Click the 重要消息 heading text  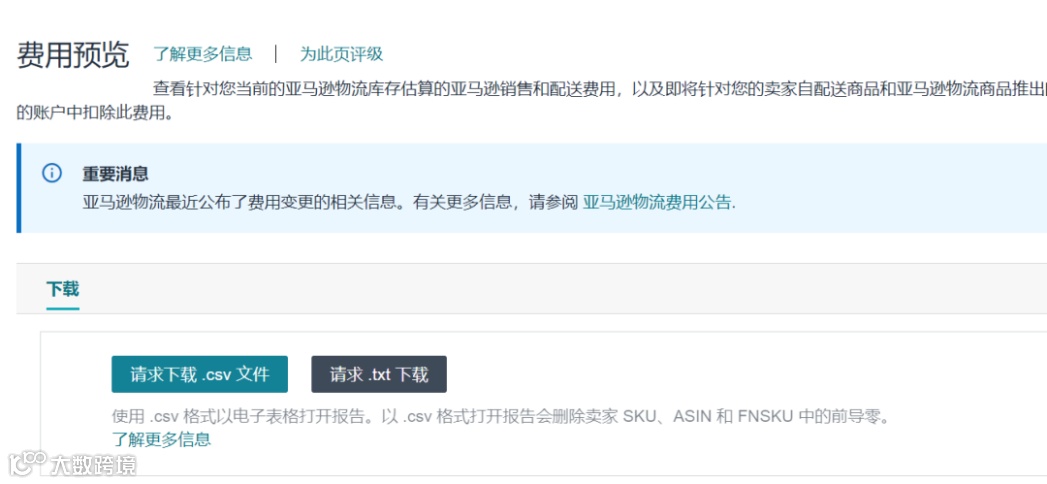pyautogui.click(x=116, y=174)
